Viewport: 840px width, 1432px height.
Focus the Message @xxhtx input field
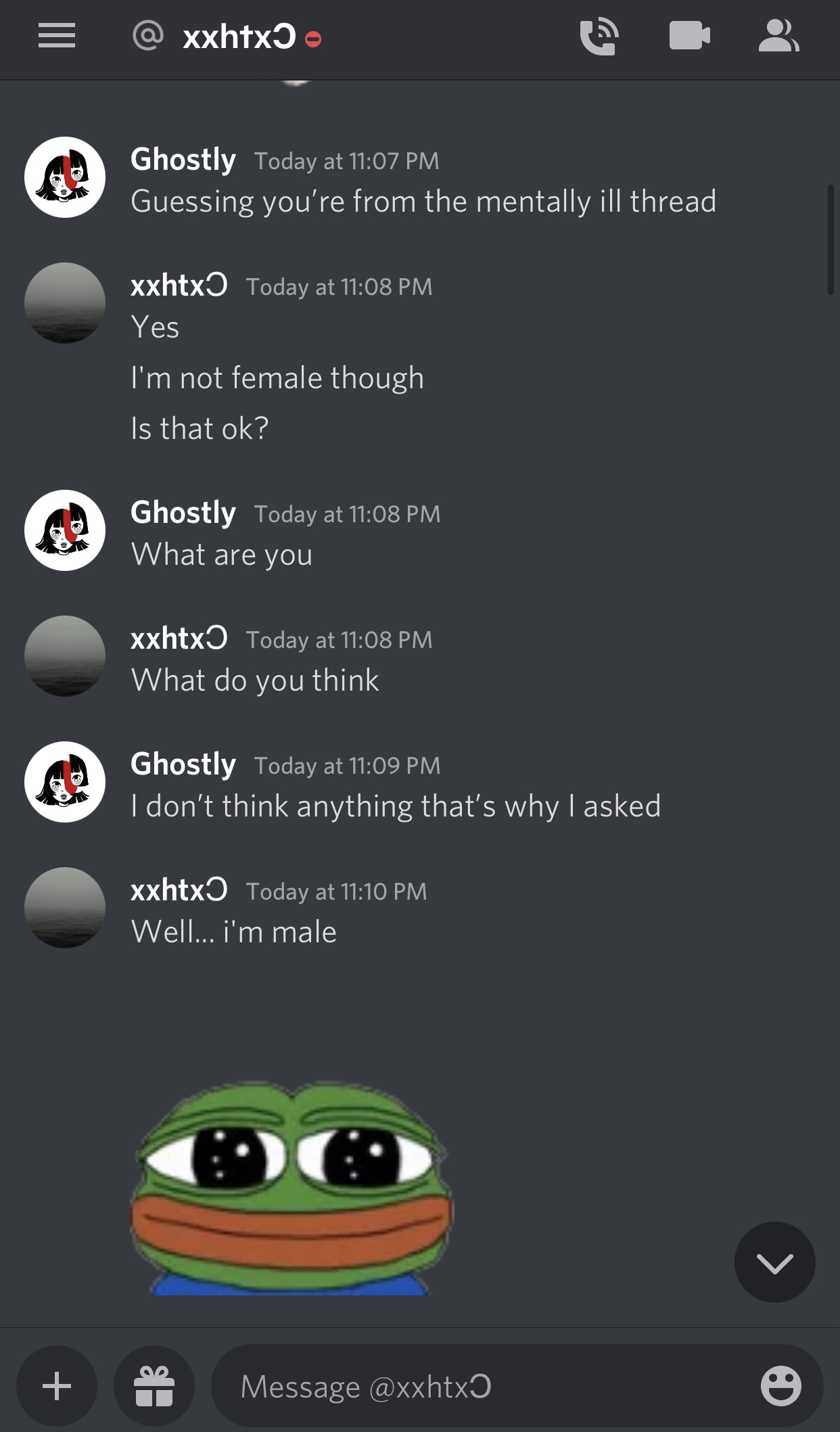pyautogui.click(x=517, y=1386)
